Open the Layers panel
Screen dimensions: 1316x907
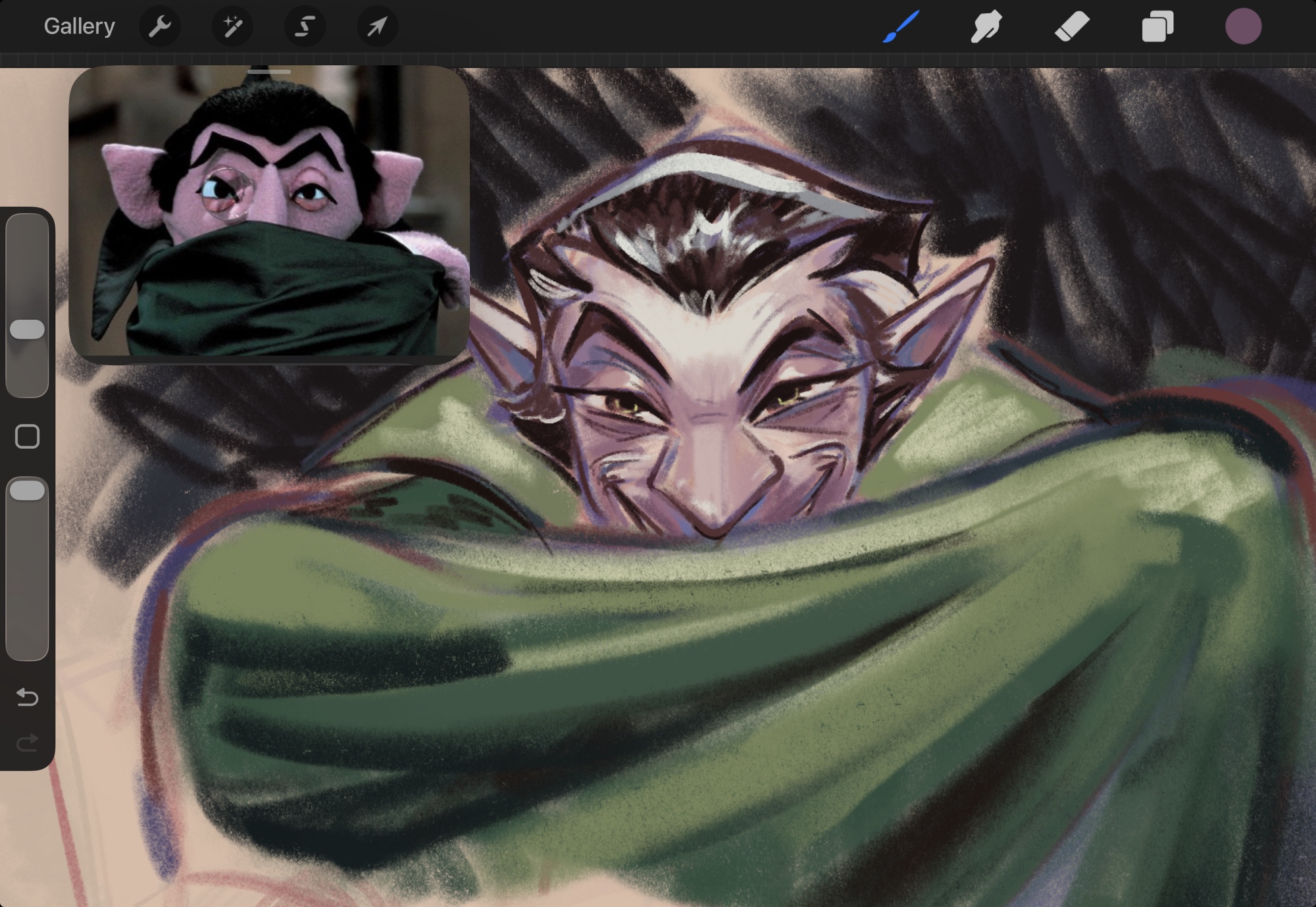(1157, 27)
